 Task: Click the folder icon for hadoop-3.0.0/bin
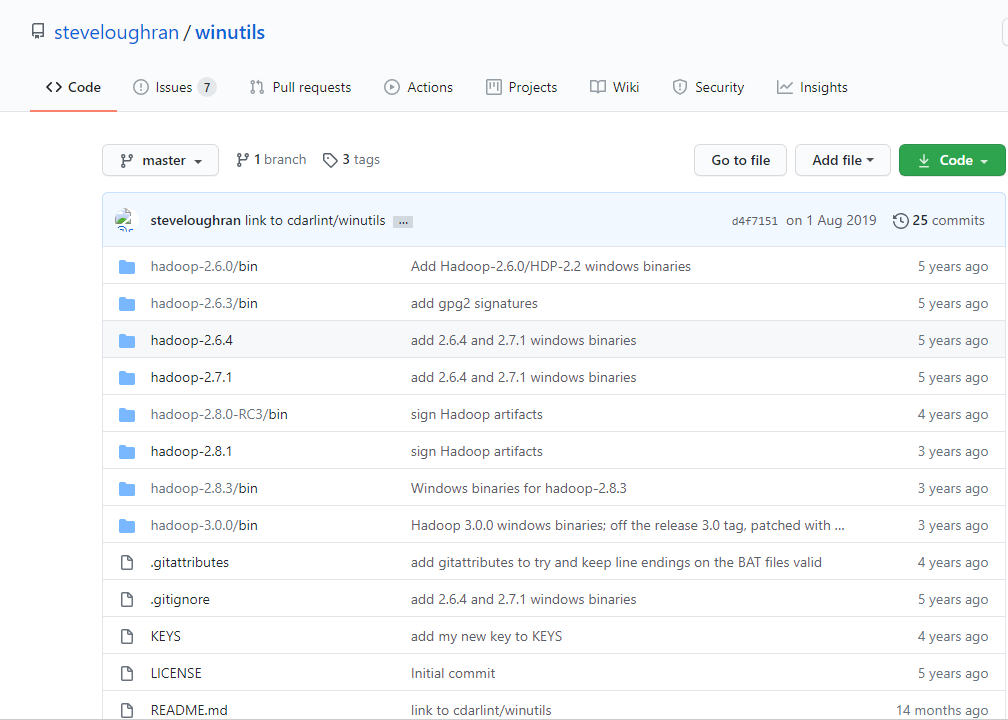127,526
